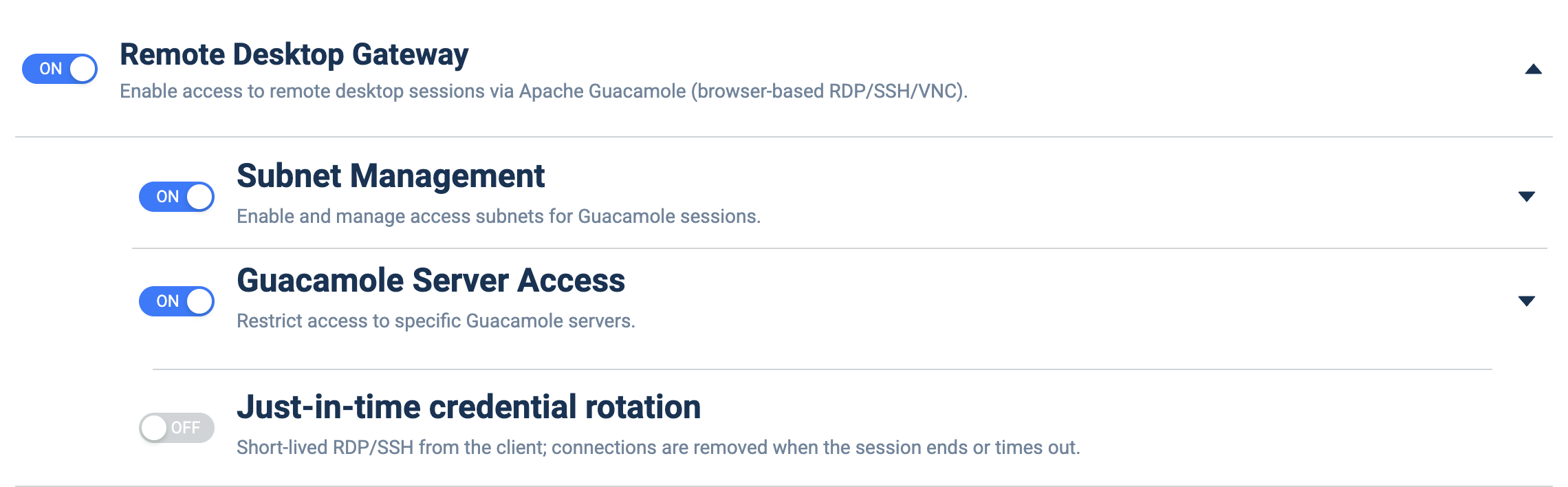Click the Just-in-time credential rotation heading
The height and width of the screenshot is (487, 1568).
point(468,407)
